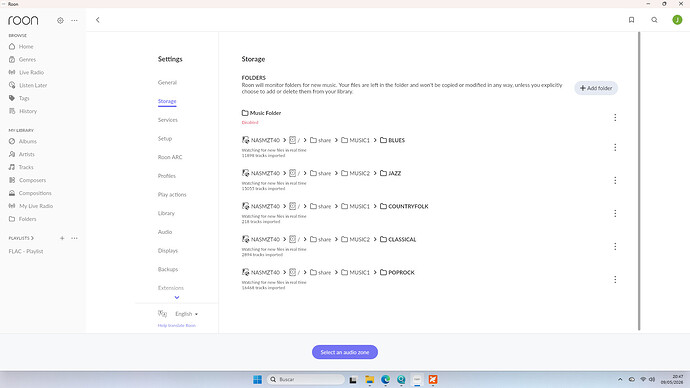Go to Home in the sidebar
This screenshot has height=388, width=690.
pyautogui.click(x=21, y=46)
